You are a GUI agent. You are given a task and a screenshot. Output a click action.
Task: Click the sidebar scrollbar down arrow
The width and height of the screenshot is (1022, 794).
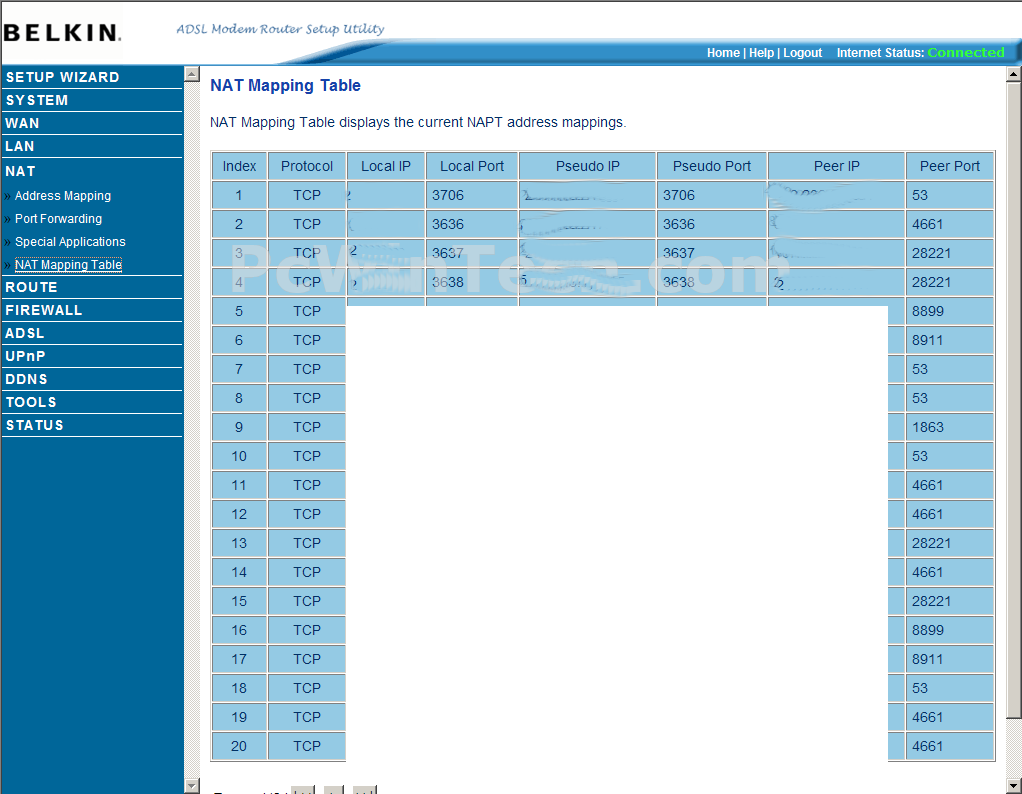tap(192, 786)
